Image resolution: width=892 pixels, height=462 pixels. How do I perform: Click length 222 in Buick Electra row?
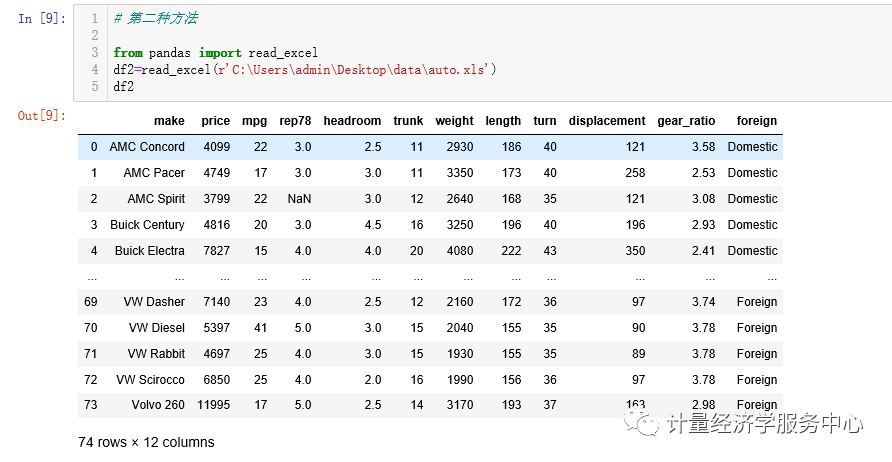tap(511, 251)
